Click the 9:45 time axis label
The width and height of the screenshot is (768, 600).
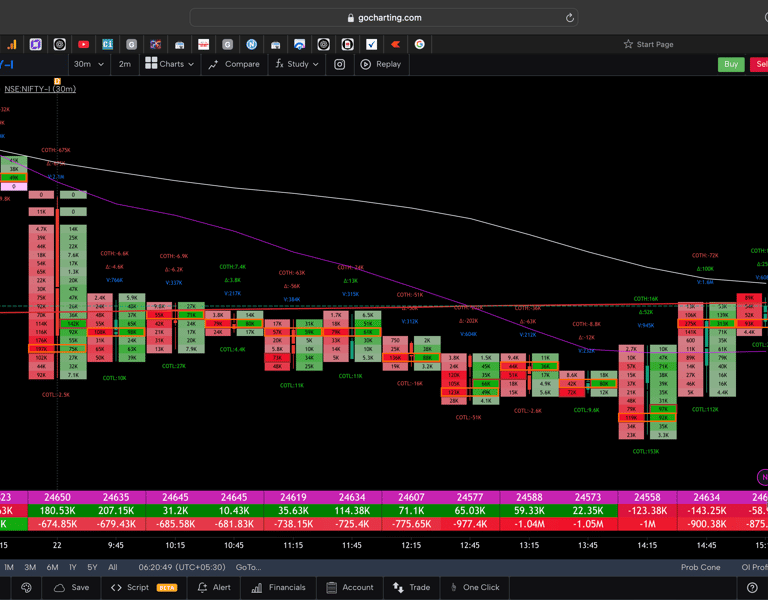coord(116,545)
